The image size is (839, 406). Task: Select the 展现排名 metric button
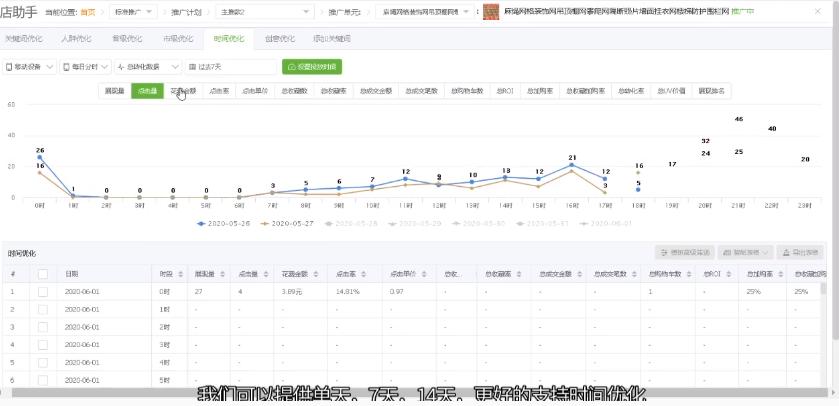(711, 91)
